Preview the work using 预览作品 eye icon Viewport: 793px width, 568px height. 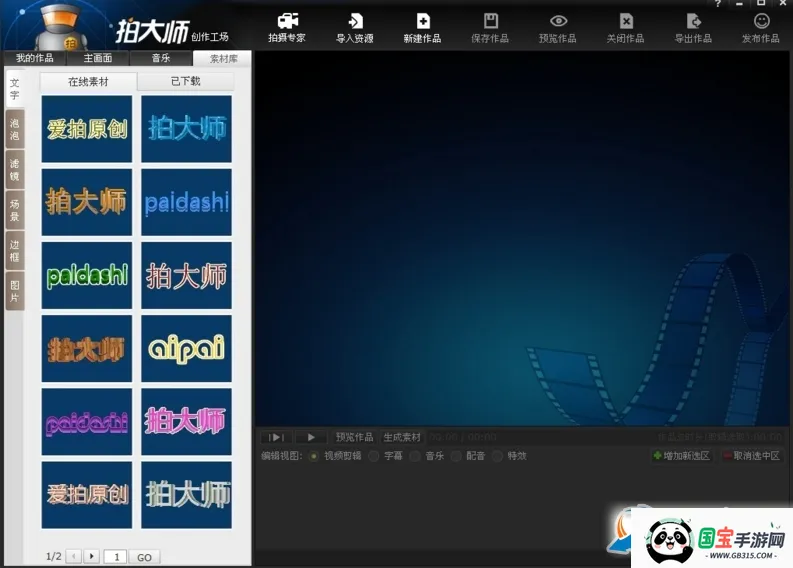click(558, 27)
